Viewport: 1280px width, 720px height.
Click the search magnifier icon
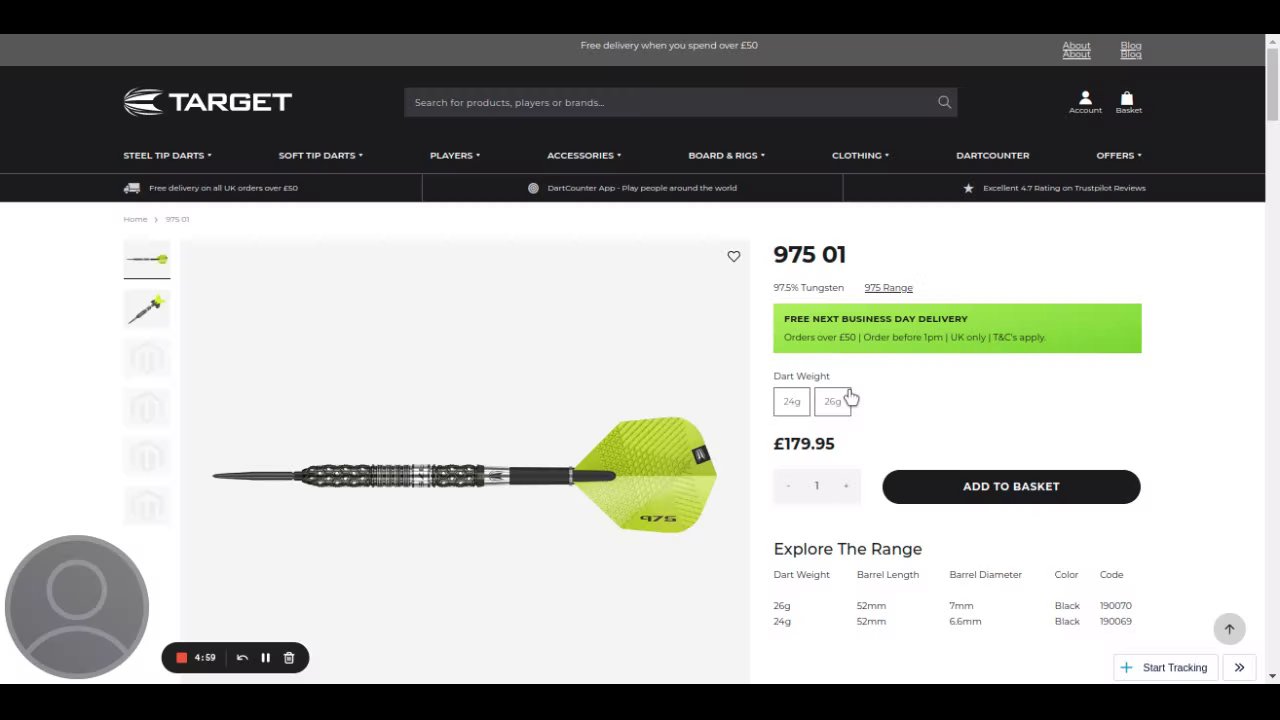944,102
